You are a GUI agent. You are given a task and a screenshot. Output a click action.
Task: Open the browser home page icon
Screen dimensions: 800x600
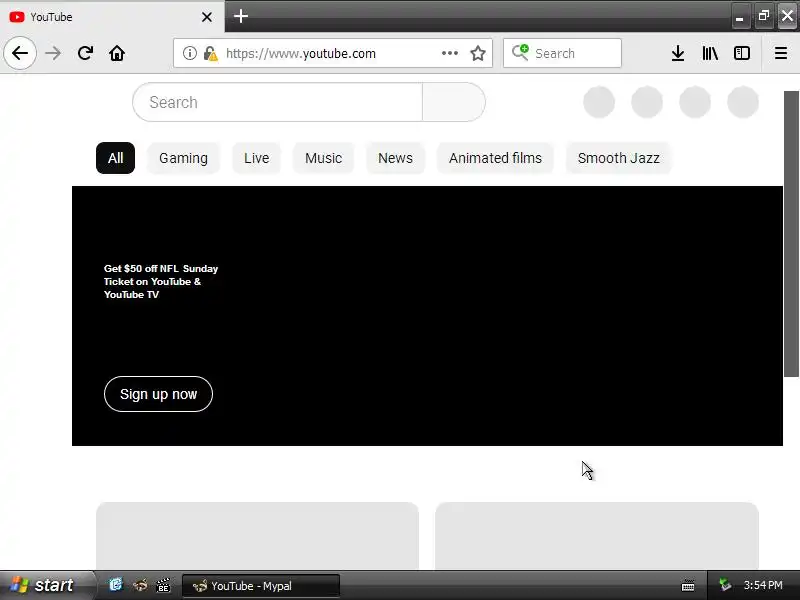[117, 53]
